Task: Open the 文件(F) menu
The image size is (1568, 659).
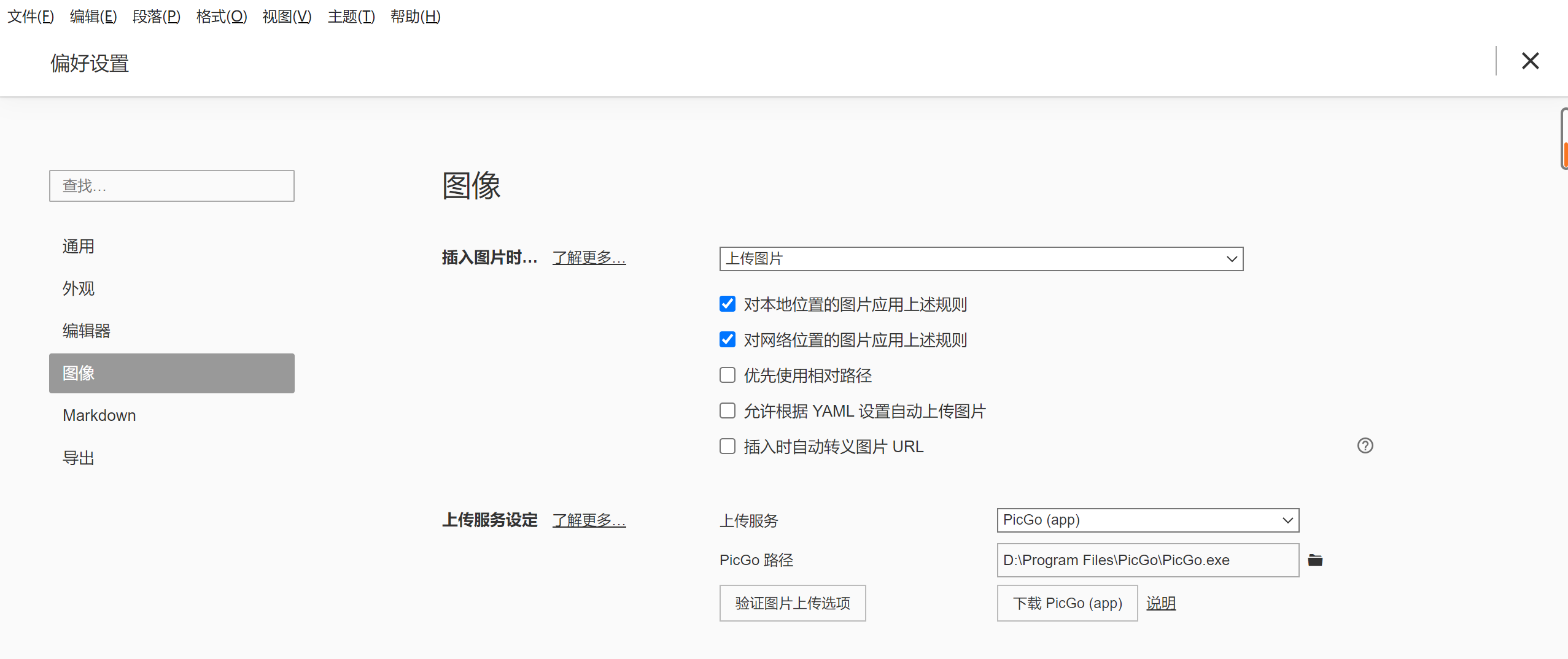Action: coord(31,17)
